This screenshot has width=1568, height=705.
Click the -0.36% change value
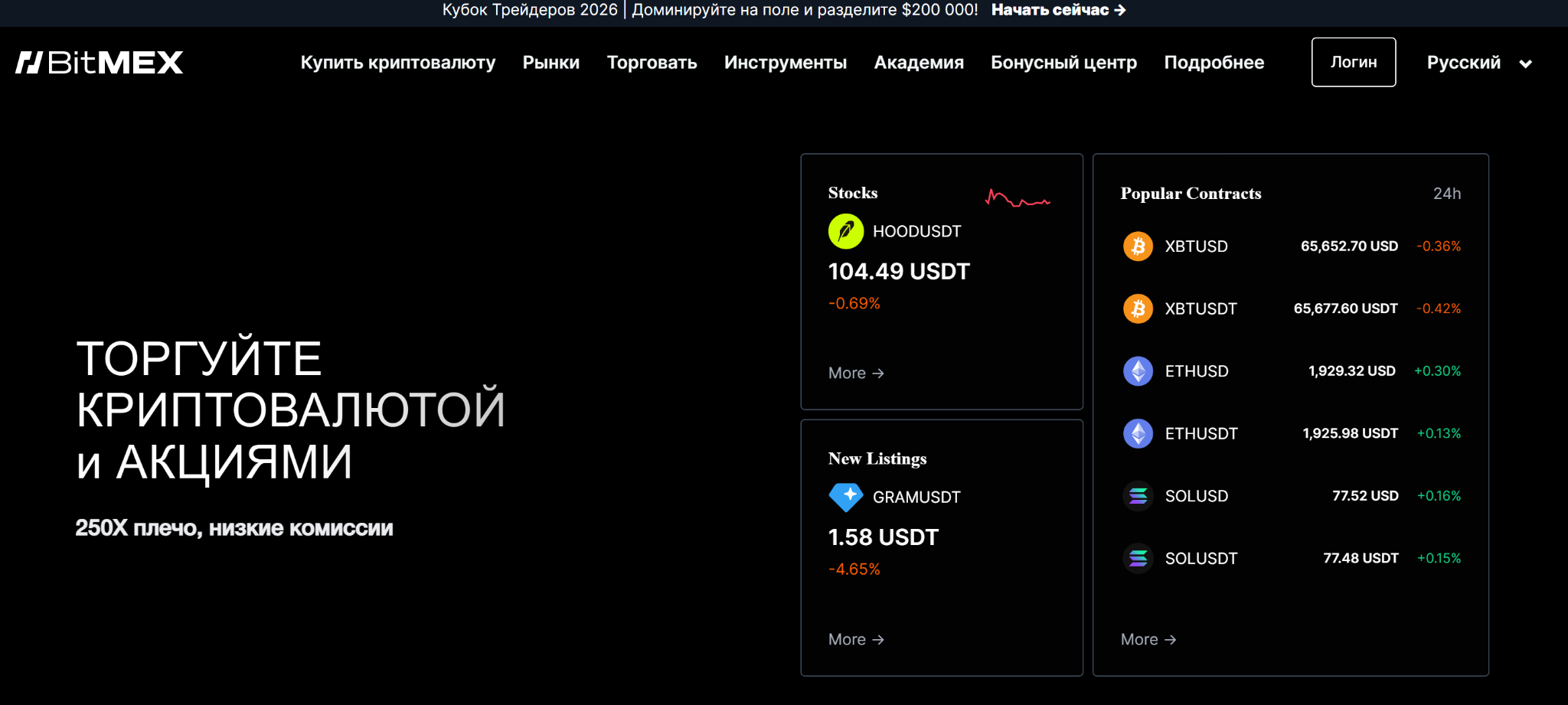[1439, 246]
